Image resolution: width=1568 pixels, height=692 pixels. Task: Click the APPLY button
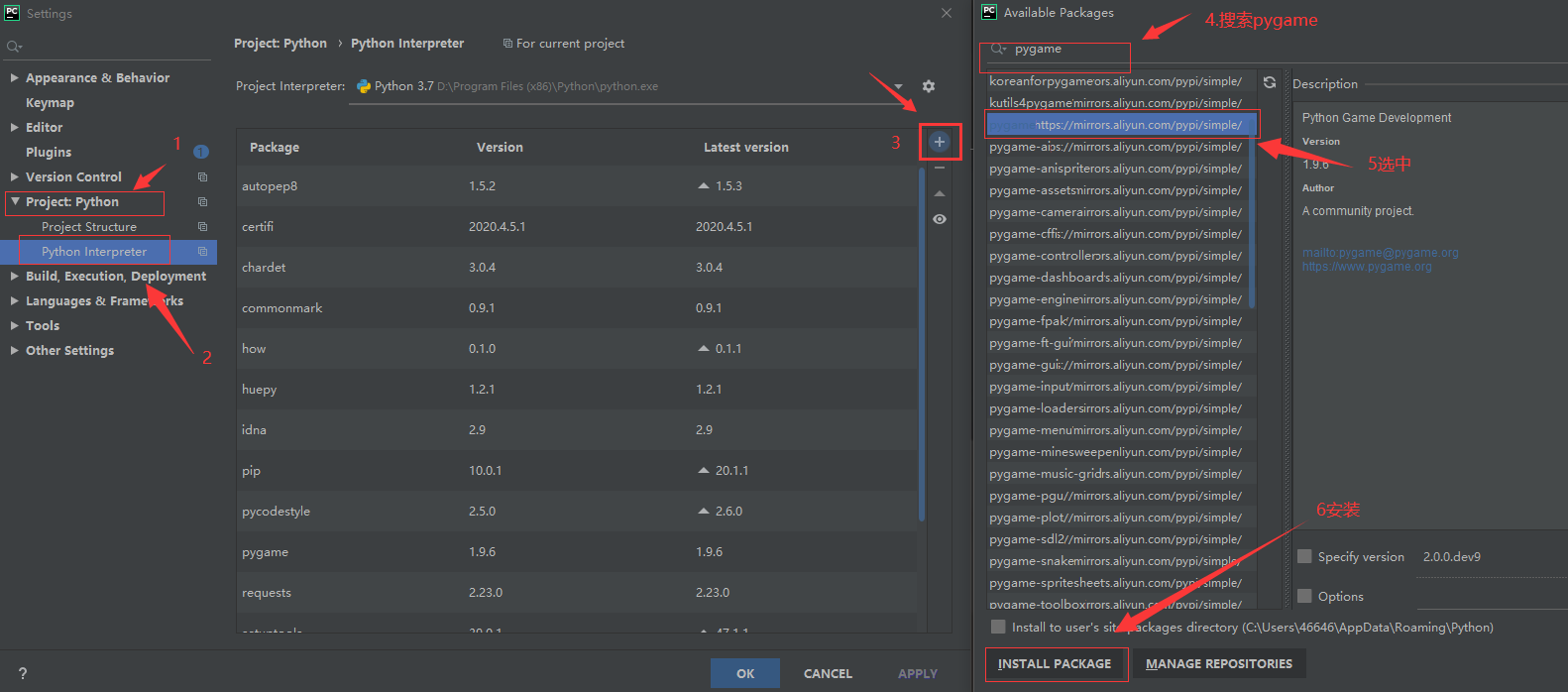[918, 673]
